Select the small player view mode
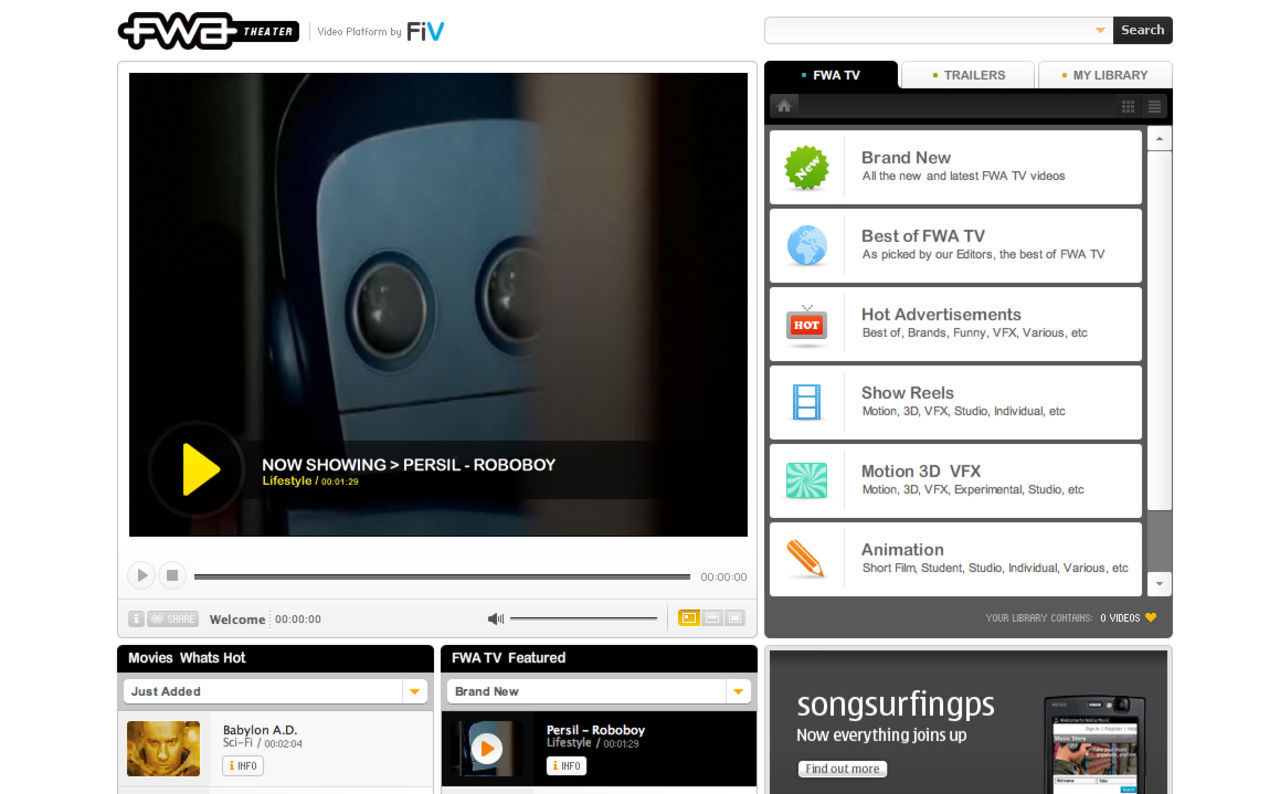This screenshot has height=794, width=1280. (688, 618)
